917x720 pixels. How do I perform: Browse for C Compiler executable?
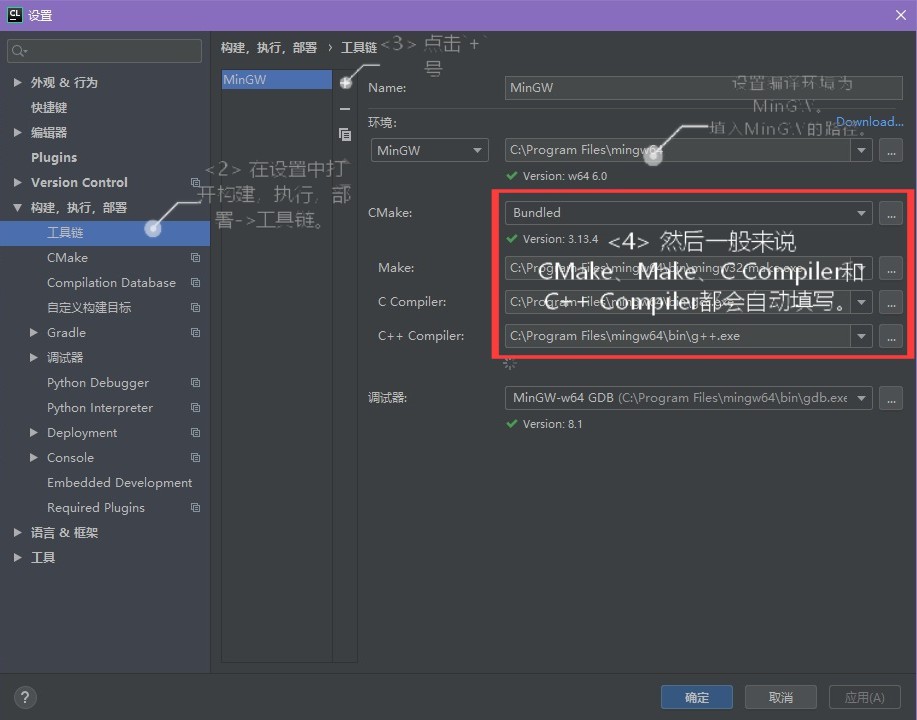891,302
